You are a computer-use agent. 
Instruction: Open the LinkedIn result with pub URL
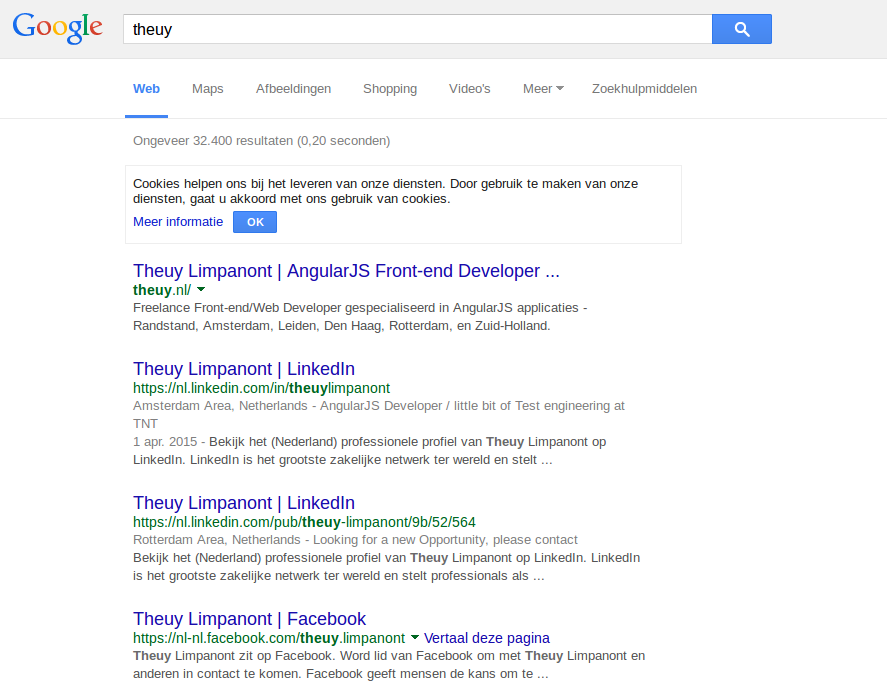244,503
